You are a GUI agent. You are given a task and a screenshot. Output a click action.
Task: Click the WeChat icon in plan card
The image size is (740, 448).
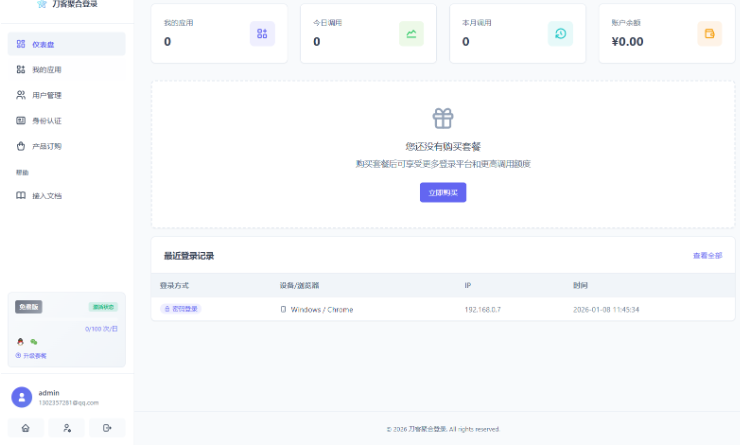pos(33,342)
